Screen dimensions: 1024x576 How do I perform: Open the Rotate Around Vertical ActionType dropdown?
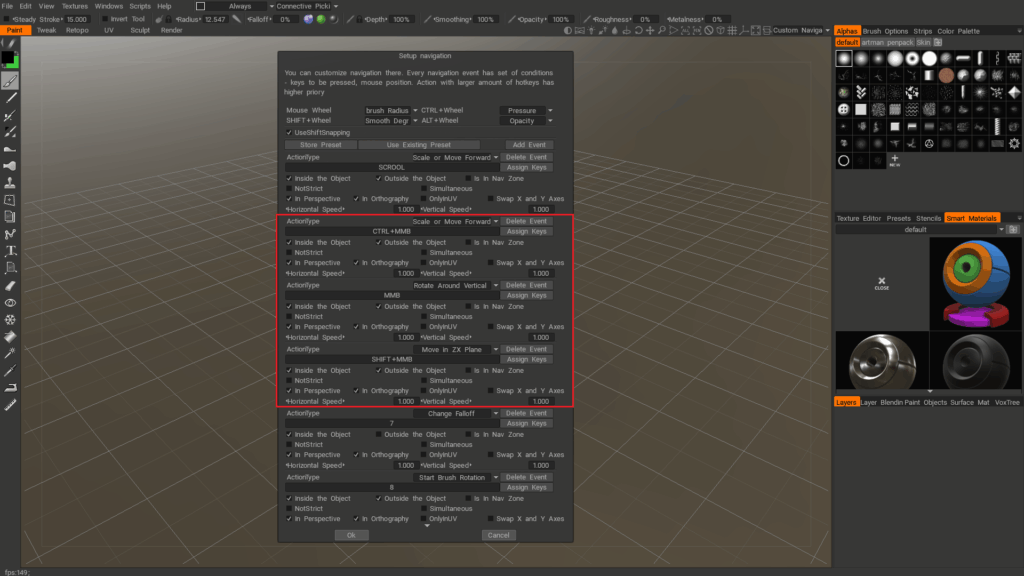tap(455, 285)
